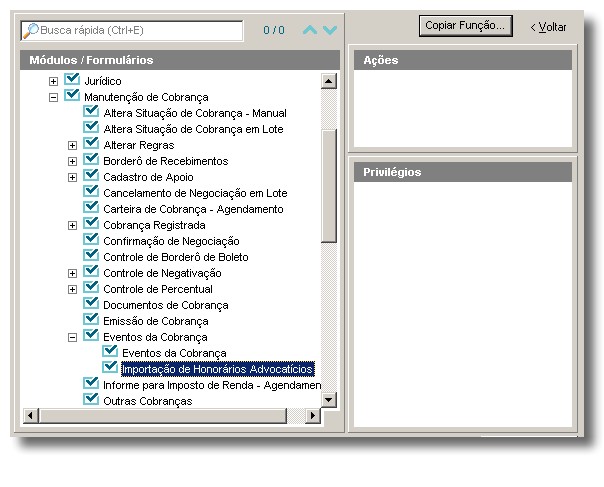Viewport: 604px width, 487px height.
Task: Expand the Alterar Regras node
Action: coord(72,145)
